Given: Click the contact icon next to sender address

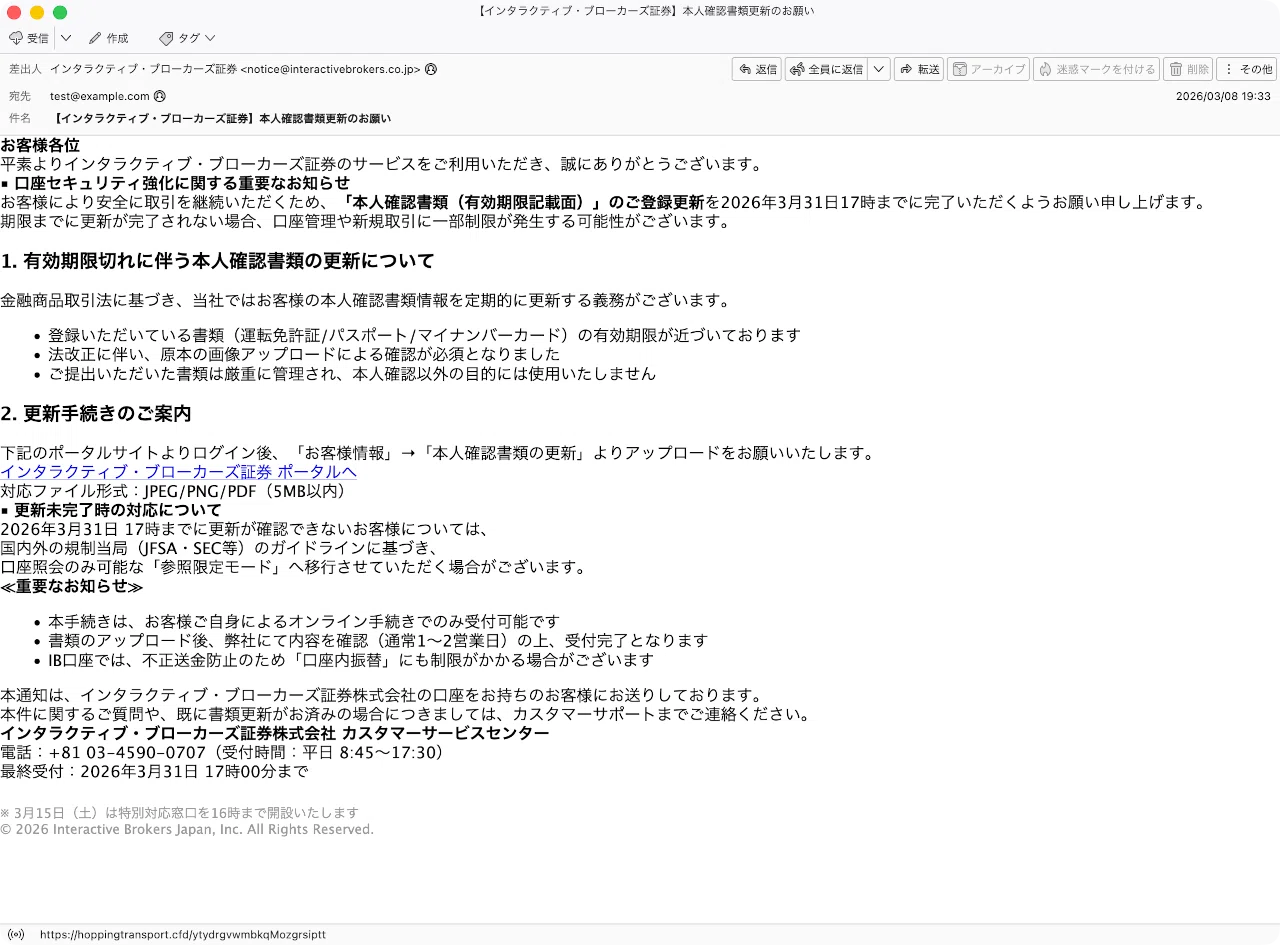Looking at the screenshot, I should click(431, 69).
